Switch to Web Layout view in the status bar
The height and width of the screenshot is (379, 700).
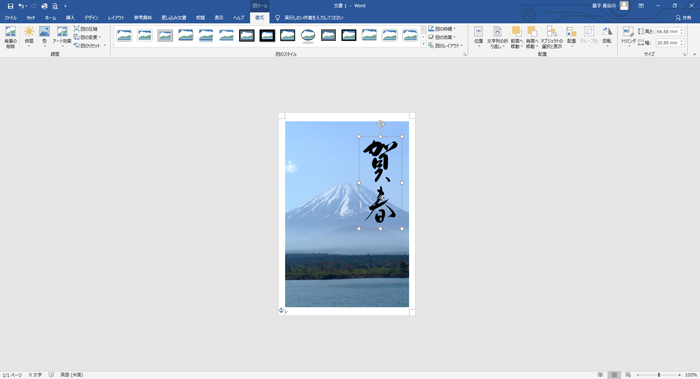628,375
